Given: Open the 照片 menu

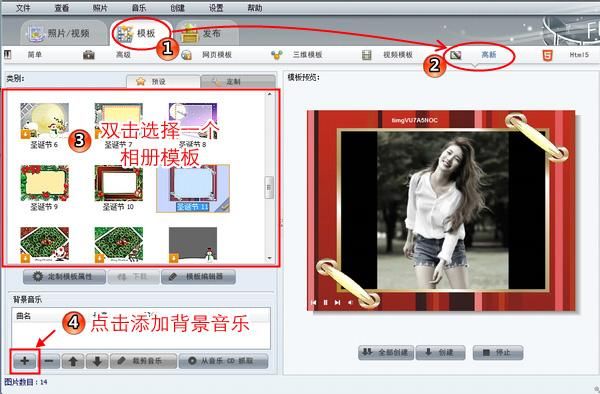Looking at the screenshot, I should (x=100, y=8).
